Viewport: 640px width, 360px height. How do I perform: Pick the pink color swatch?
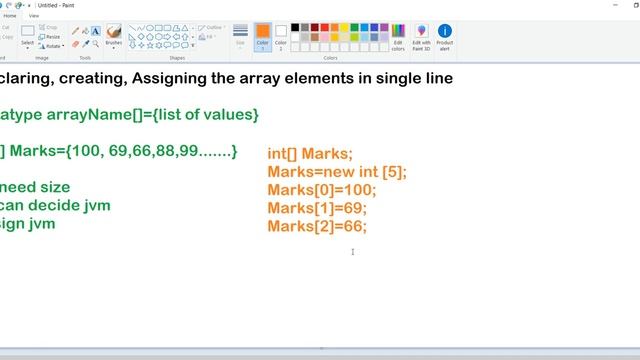click(x=324, y=37)
